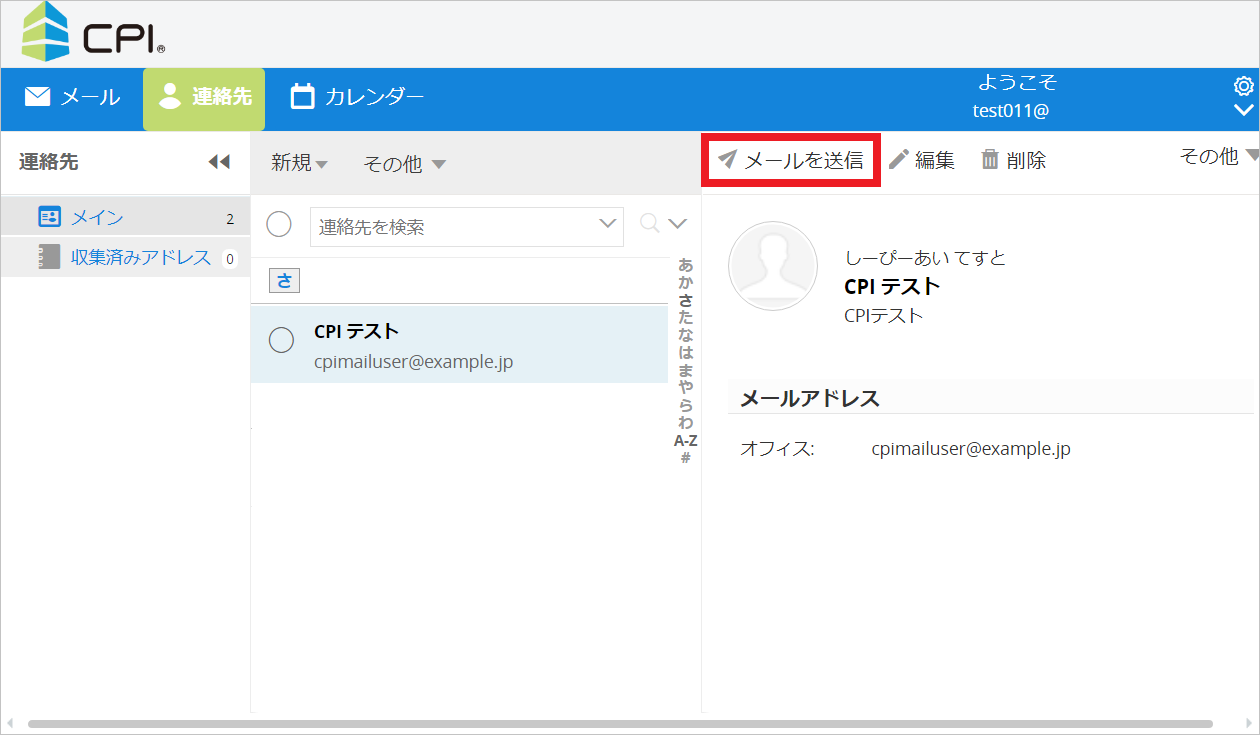The image size is (1260, 735).
Task: Toggle the select-all contacts checkbox
Action: [x=279, y=225]
